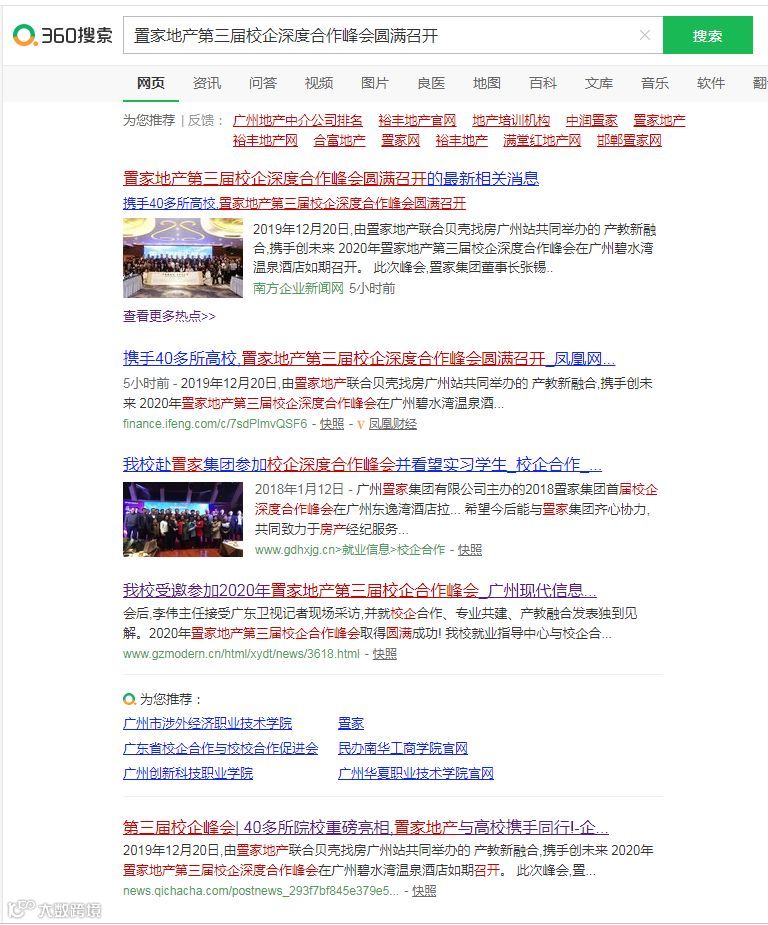Open 快照 for www.gzmodern.cn result
Image resolution: width=768 pixels, height=925 pixels.
[385, 654]
